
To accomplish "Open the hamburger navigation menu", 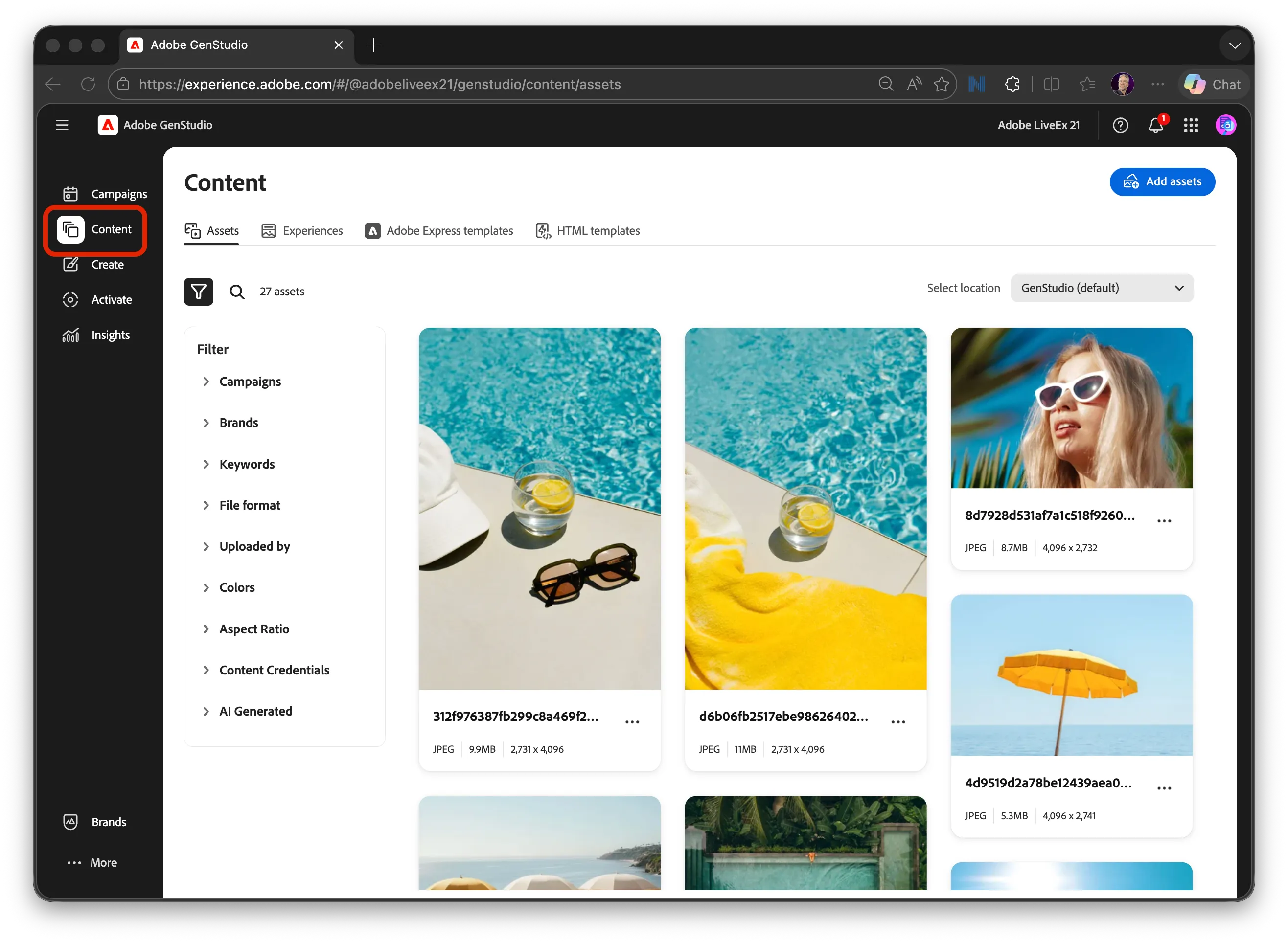I will [62, 125].
